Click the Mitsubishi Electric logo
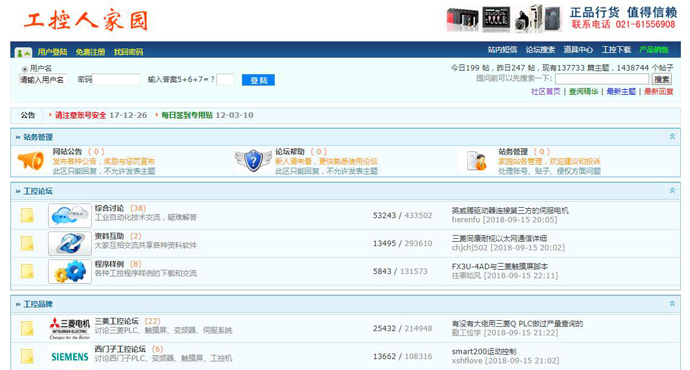Screen dimensions: 690x370 [x=70, y=328]
